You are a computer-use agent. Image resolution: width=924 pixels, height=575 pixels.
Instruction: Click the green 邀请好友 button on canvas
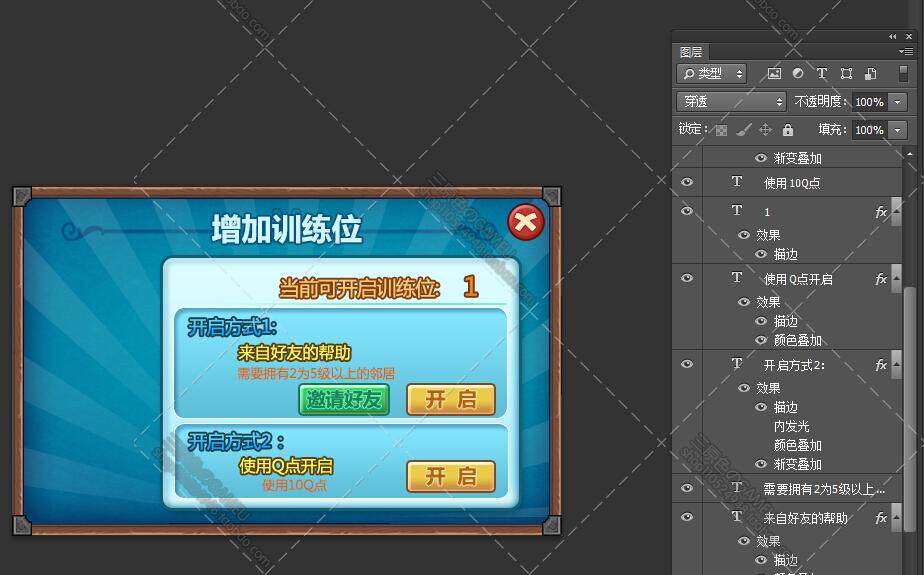tap(344, 400)
